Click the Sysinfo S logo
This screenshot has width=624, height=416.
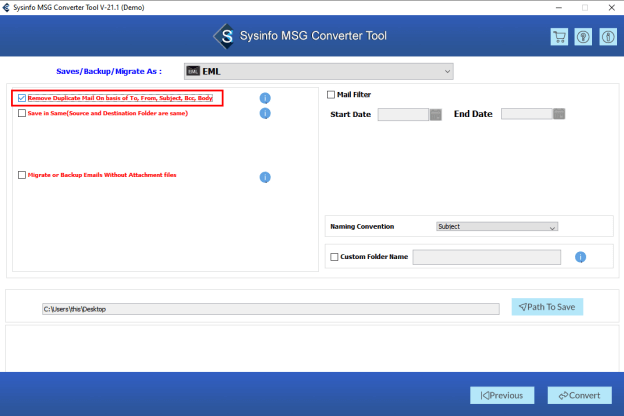pos(225,37)
